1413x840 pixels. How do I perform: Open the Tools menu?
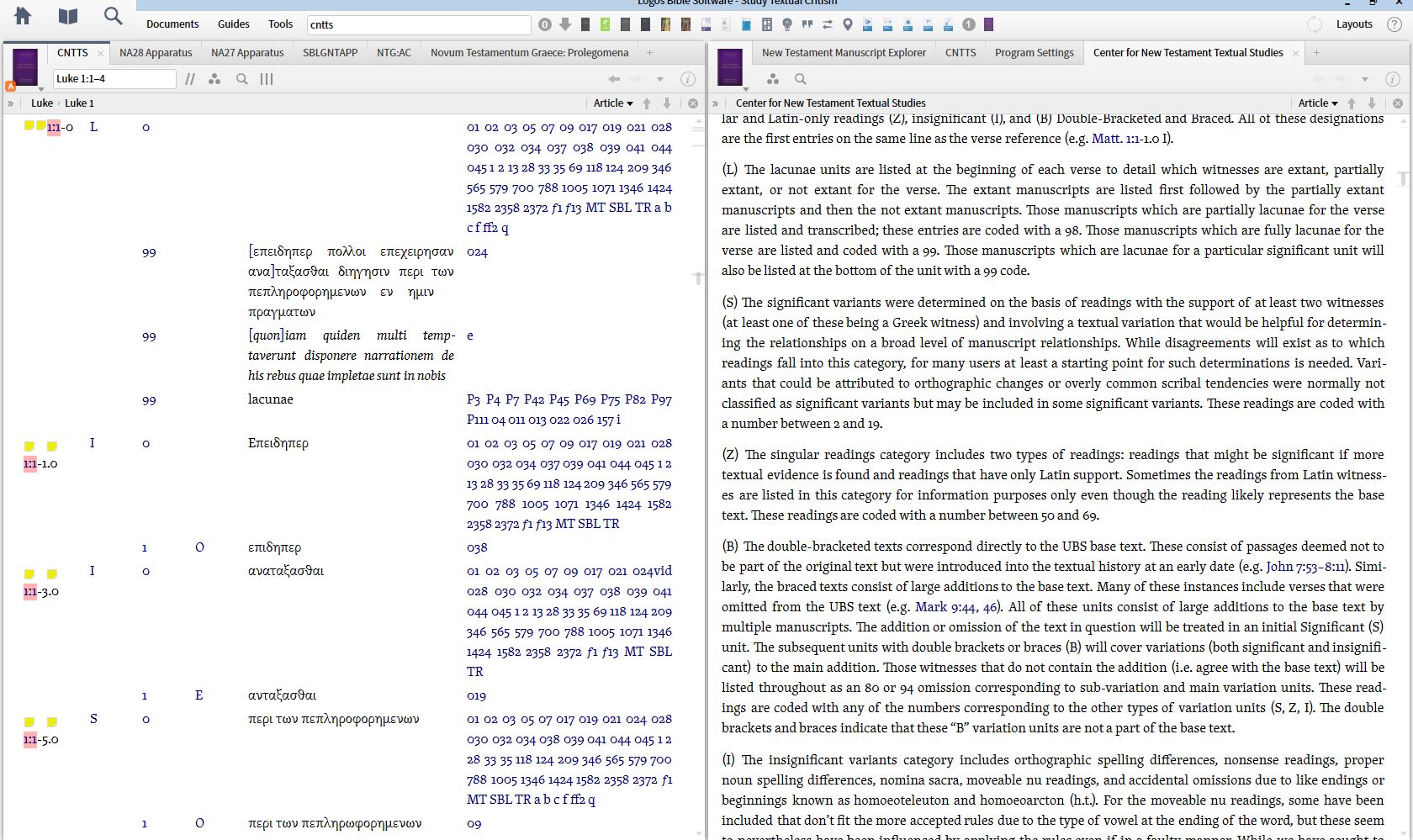280,24
